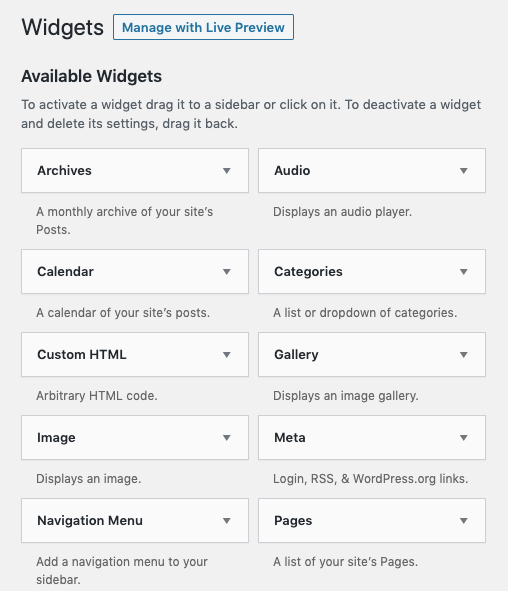Viewport: 508px width, 591px height.
Task: Expand the Calendar widget arrow
Action: click(226, 272)
